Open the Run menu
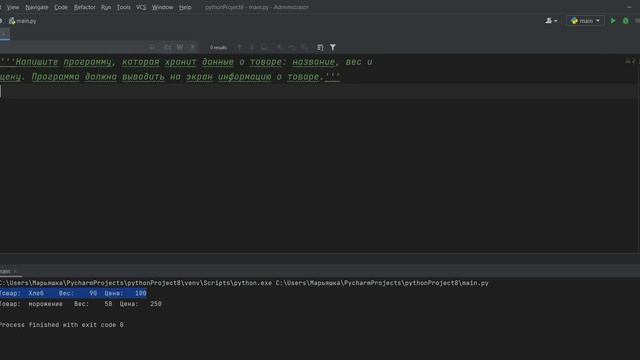Image resolution: width=640 pixels, height=360 pixels. click(x=106, y=7)
